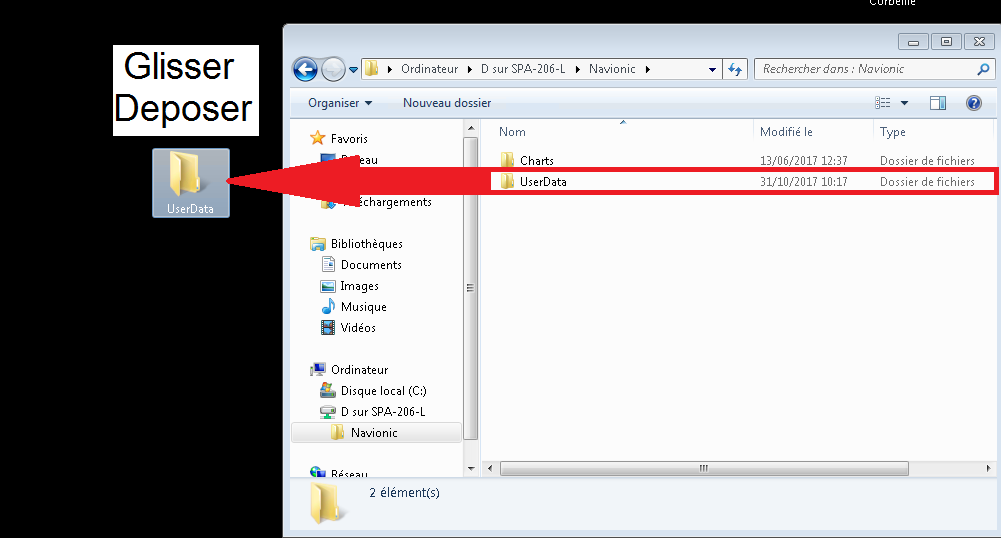Expand the chevron after Ordinateur breadcrumb

[x=470, y=69]
